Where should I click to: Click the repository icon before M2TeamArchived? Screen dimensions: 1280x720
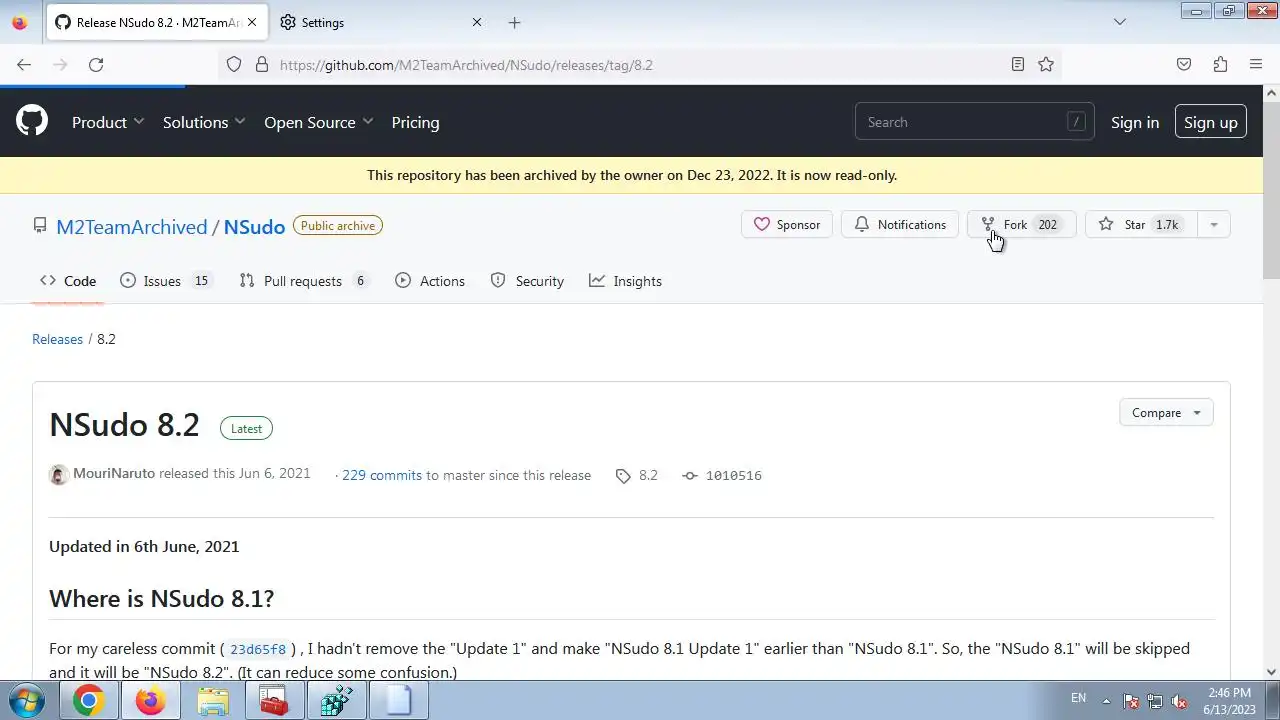[40, 226]
